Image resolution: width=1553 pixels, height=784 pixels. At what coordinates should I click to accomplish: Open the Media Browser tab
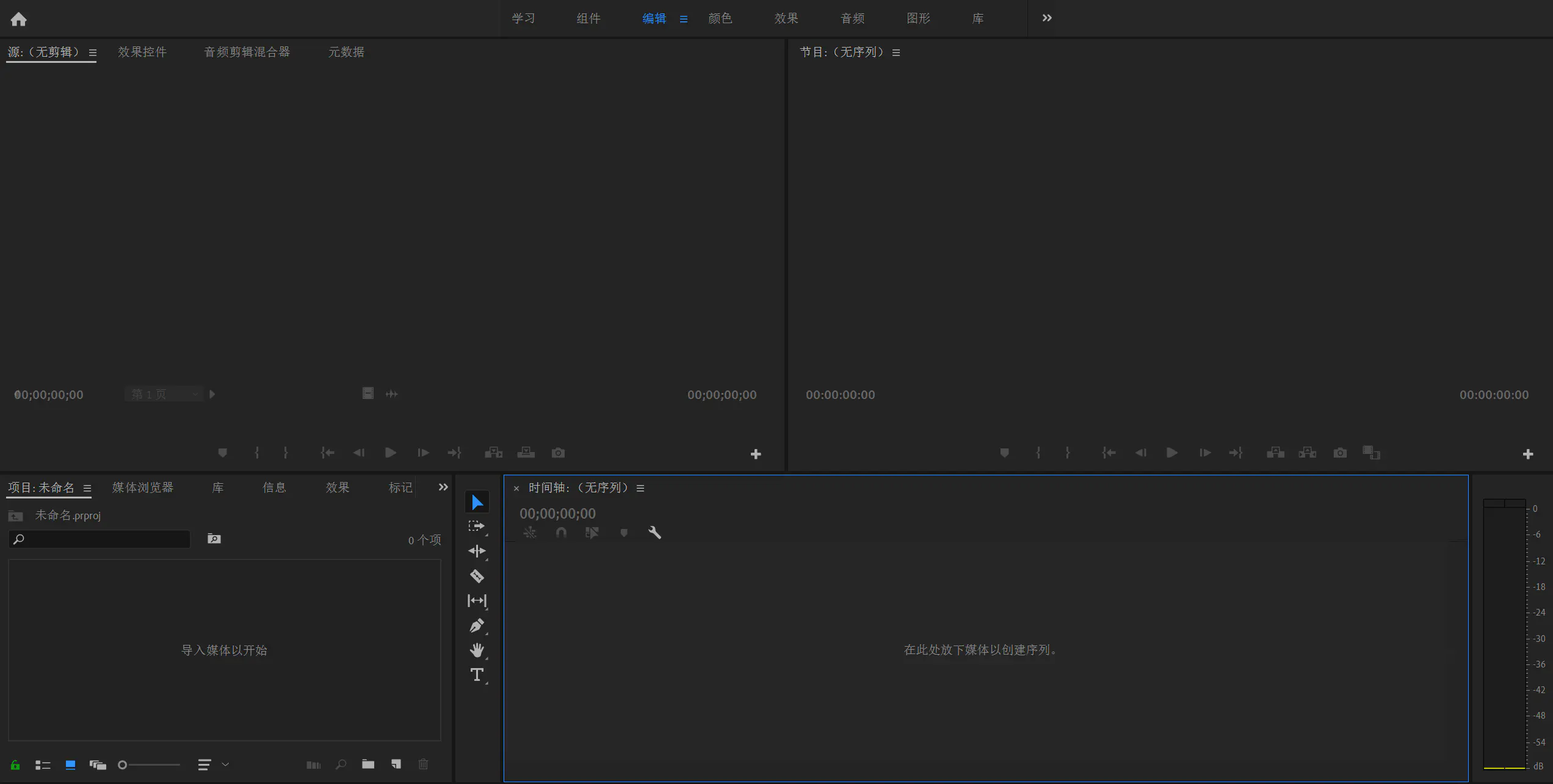(143, 487)
